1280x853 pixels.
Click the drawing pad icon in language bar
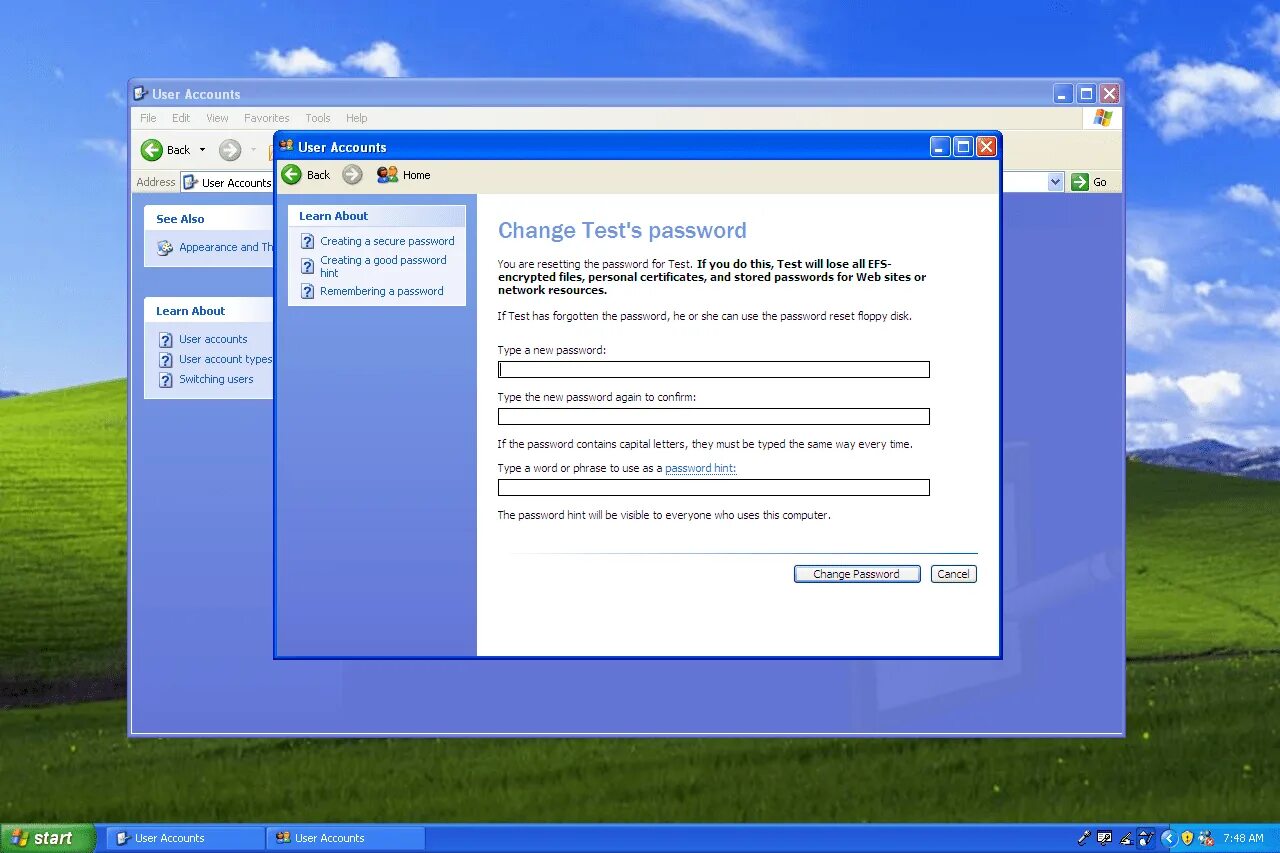click(x=1146, y=838)
